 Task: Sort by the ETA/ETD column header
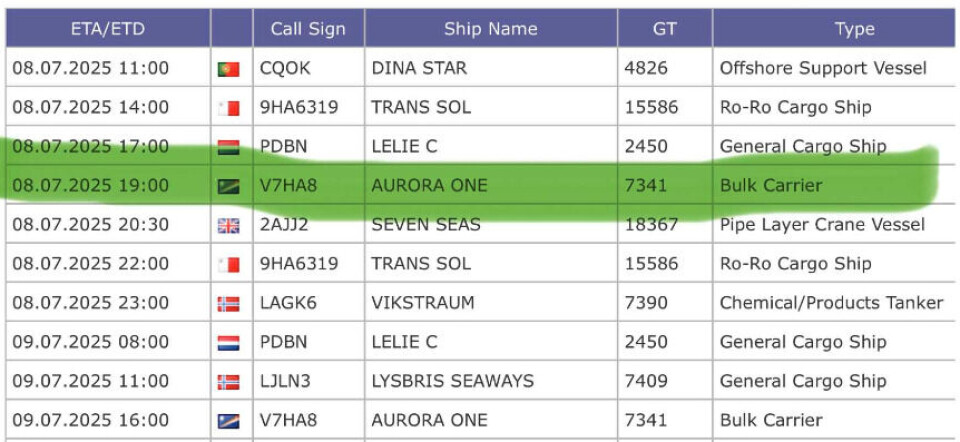pos(108,28)
